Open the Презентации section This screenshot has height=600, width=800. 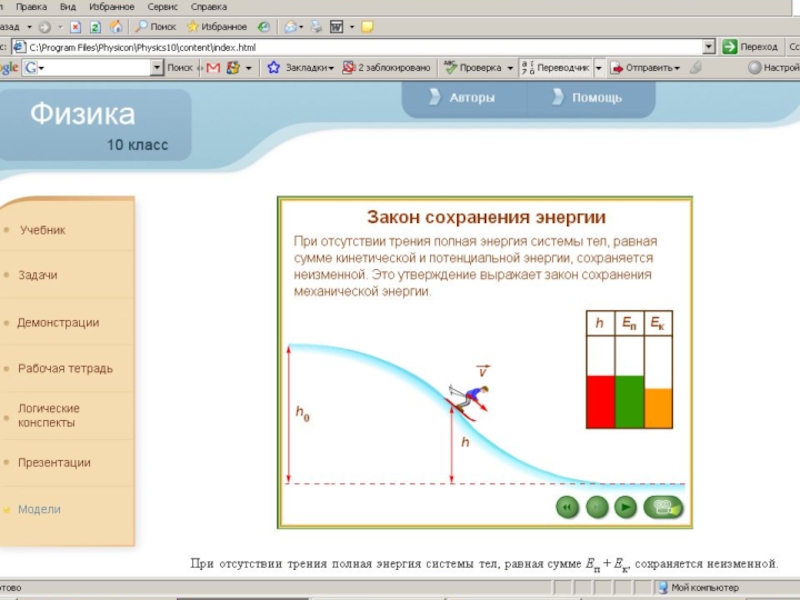[54, 463]
